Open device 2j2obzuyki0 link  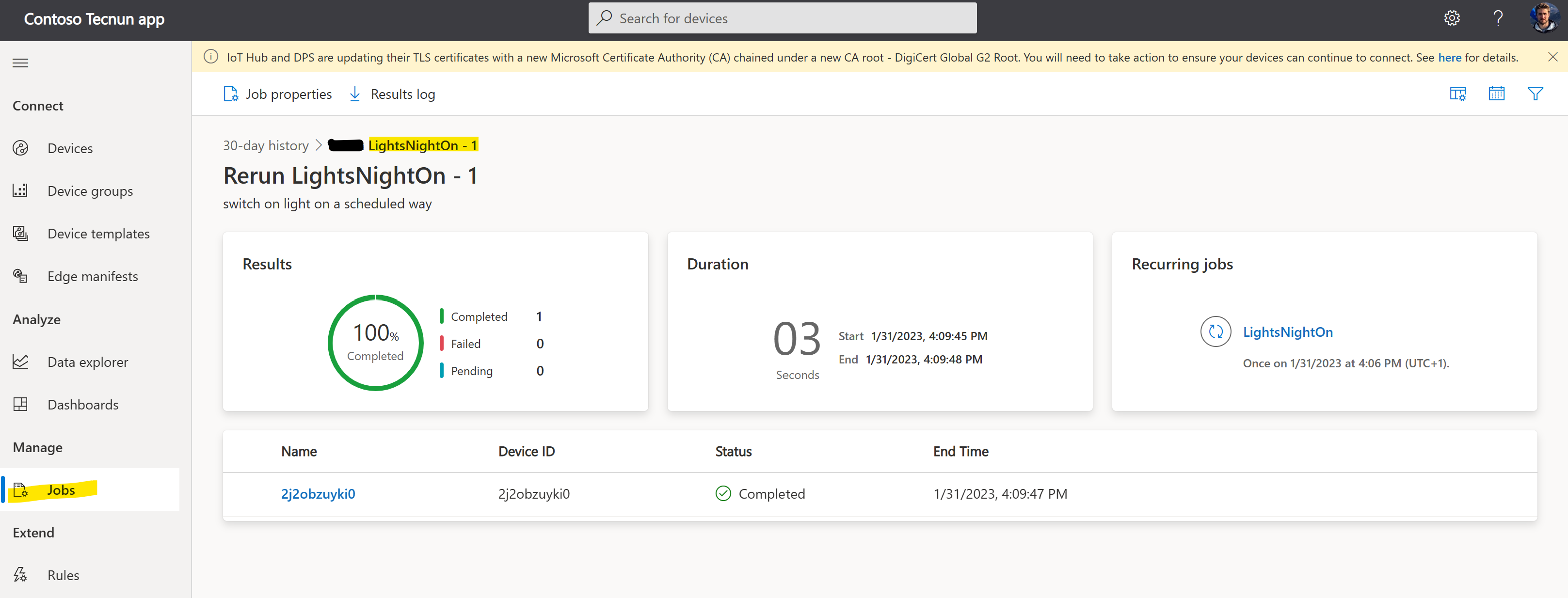point(318,494)
